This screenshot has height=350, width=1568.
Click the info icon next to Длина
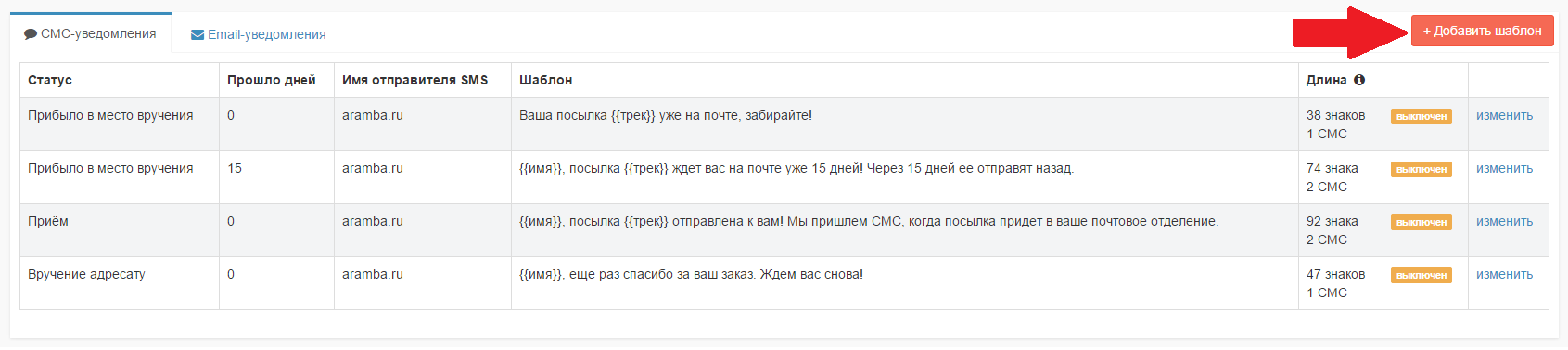tap(1359, 80)
